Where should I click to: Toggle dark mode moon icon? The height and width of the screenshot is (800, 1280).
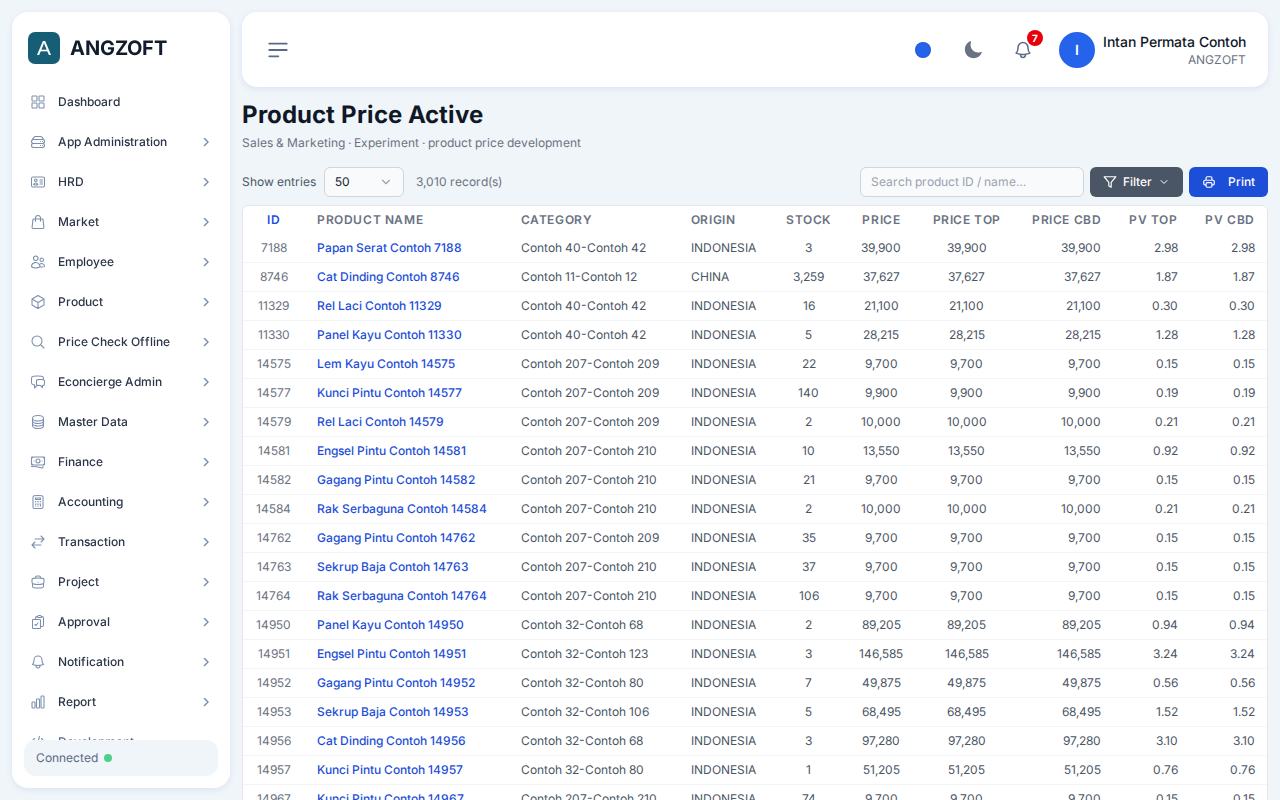click(x=973, y=50)
